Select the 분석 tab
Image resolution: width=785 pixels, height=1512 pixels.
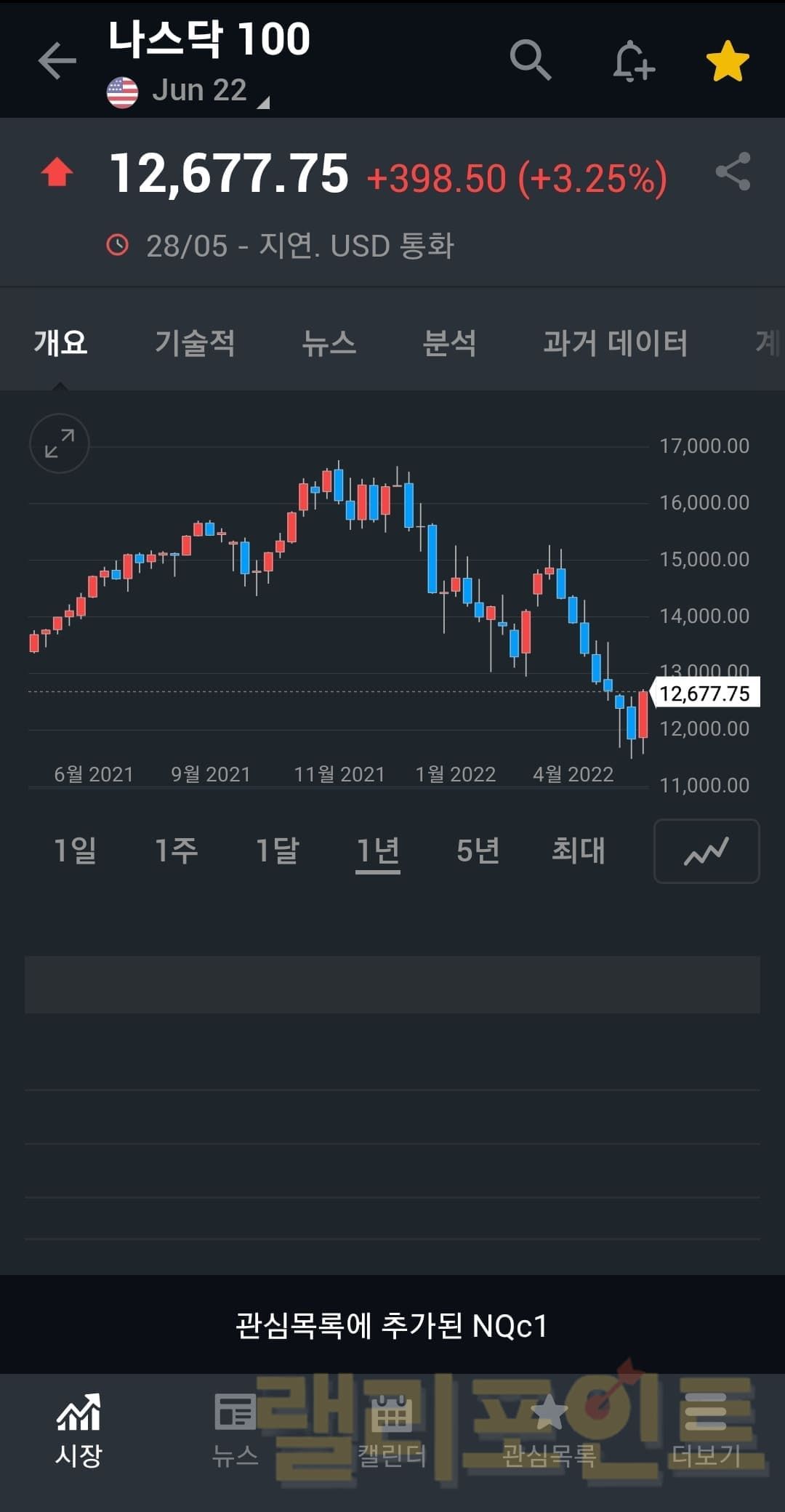coord(449,342)
